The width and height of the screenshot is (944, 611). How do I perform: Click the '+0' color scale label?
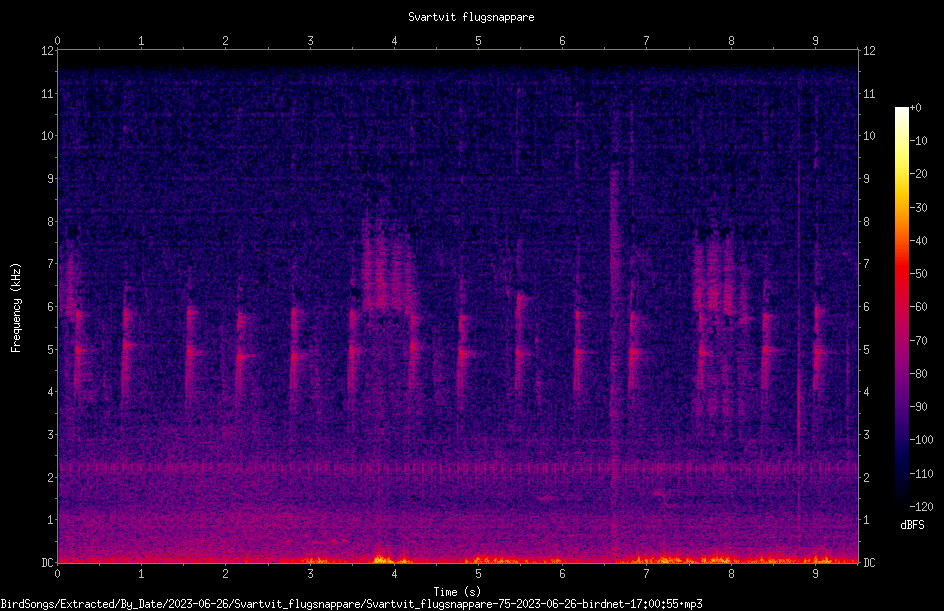click(915, 108)
